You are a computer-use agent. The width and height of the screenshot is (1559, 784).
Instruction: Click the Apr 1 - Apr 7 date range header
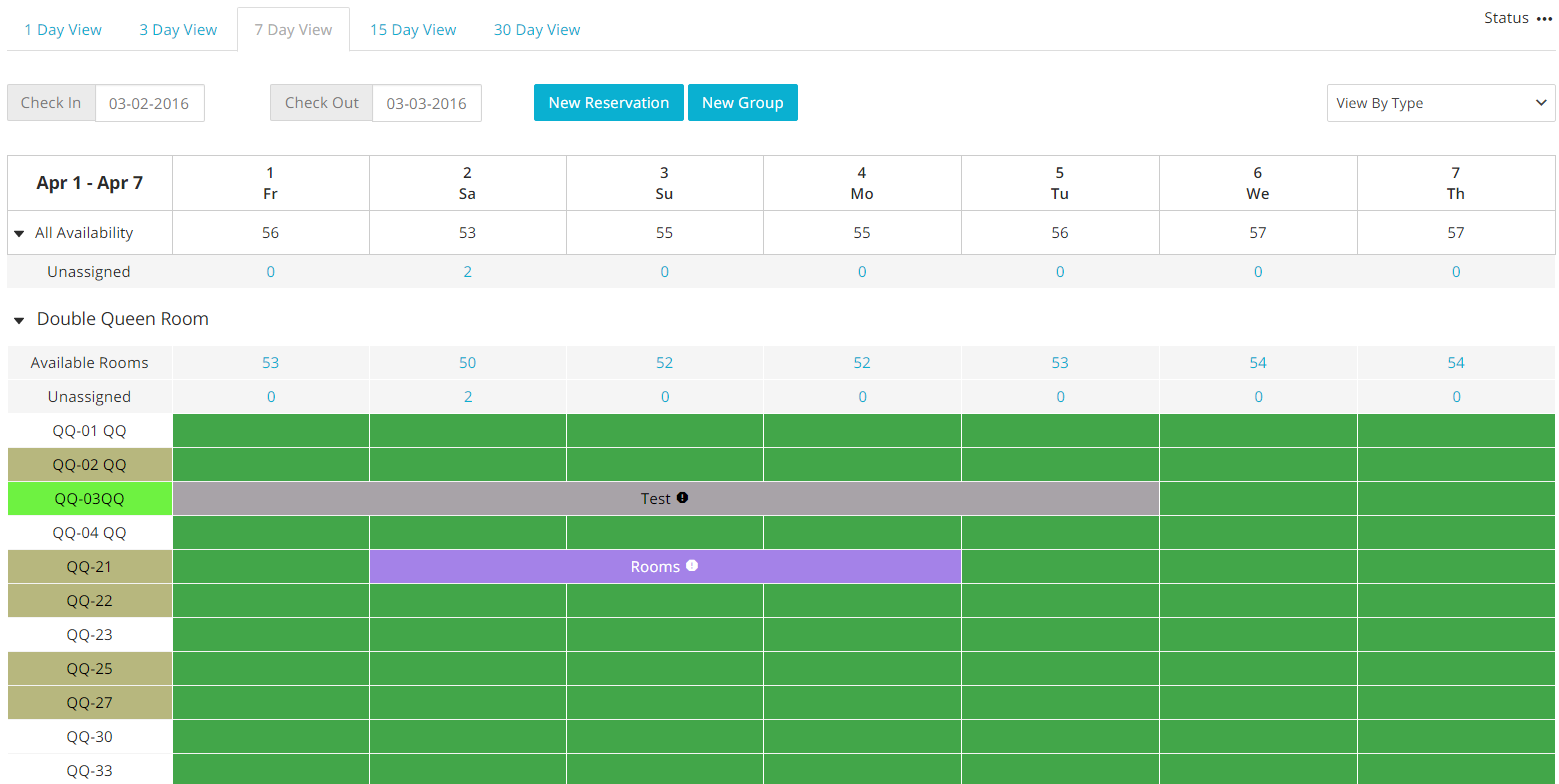(90, 183)
